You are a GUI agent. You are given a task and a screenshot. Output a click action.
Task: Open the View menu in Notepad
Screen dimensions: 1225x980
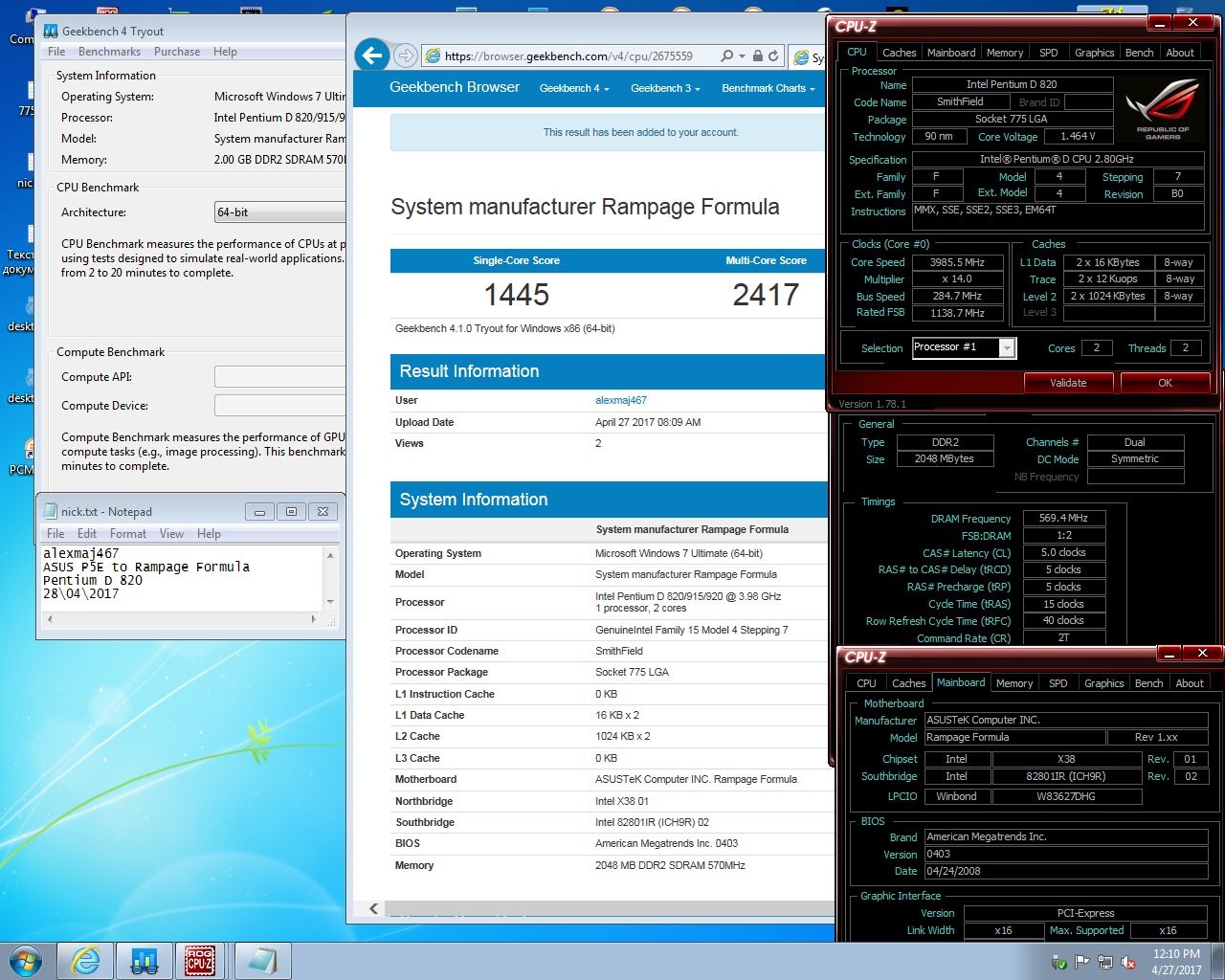(x=171, y=534)
